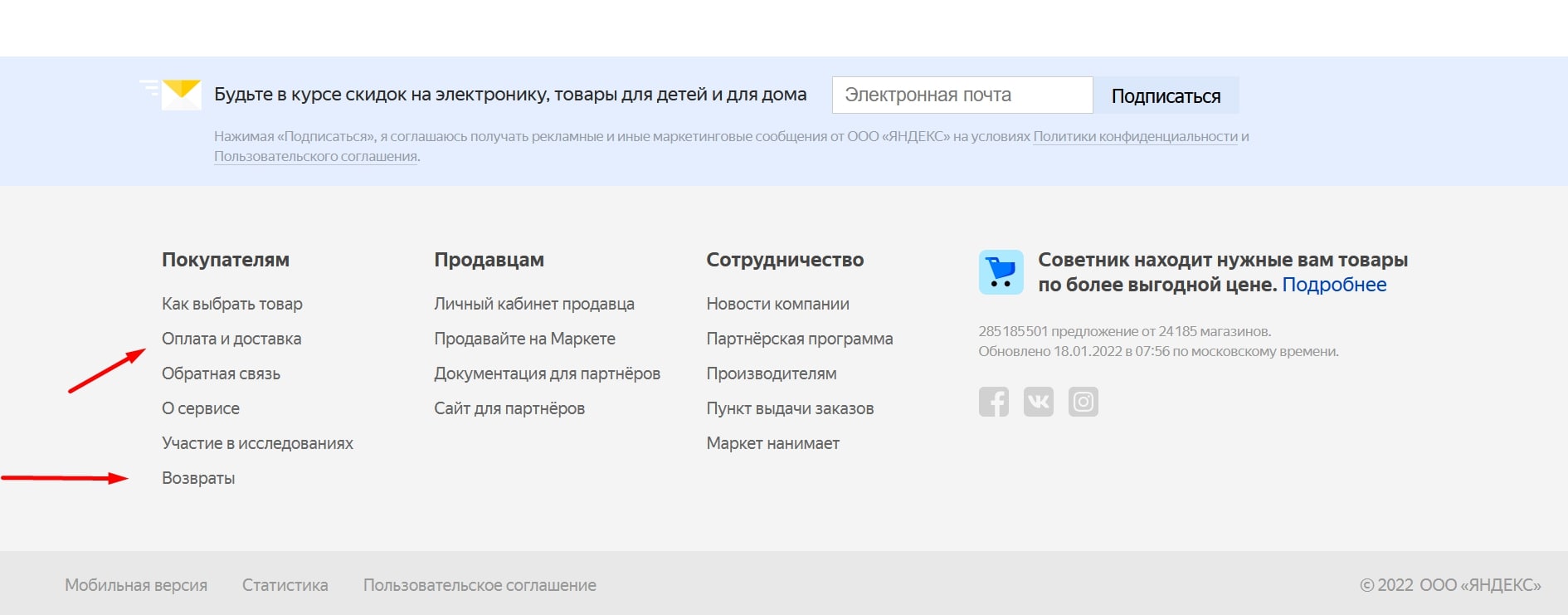Open Политики конфиденциальности link
1568x615 pixels.
tap(1136, 136)
